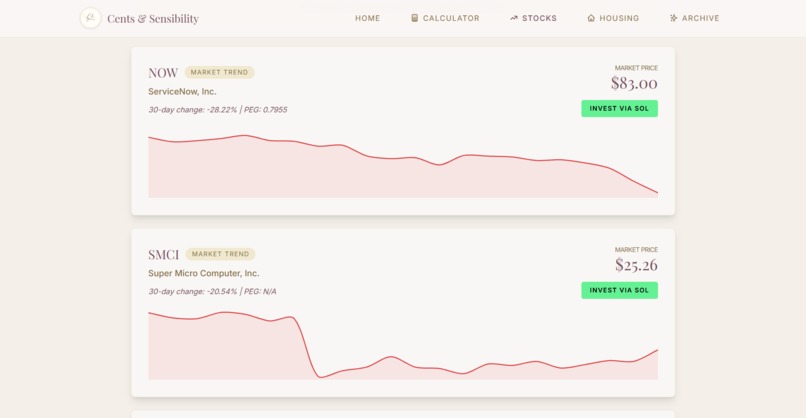Click the Market Price label above $25.26

[636, 249]
